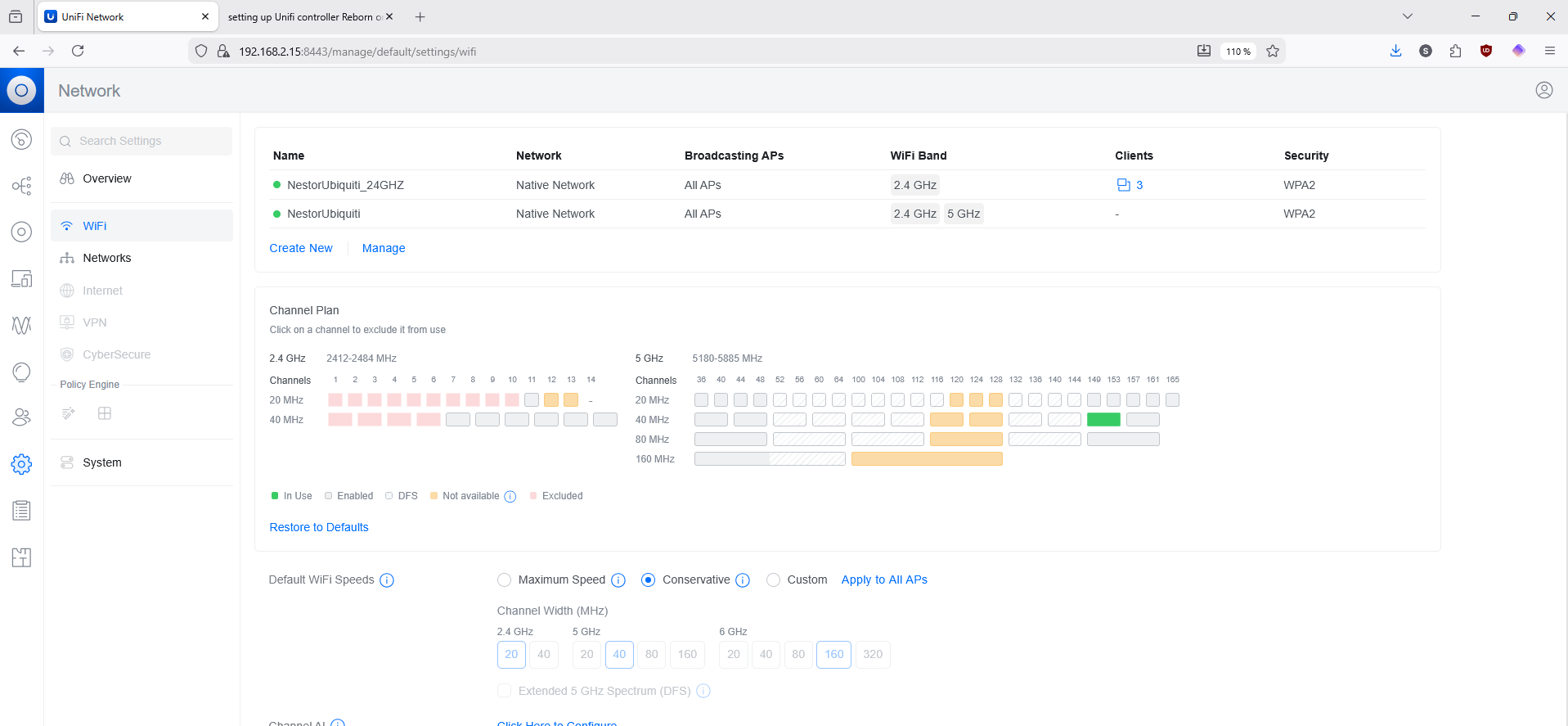Screen dimensions: 1568x726
Task: Open the Firefox application menu
Action: point(1549,51)
